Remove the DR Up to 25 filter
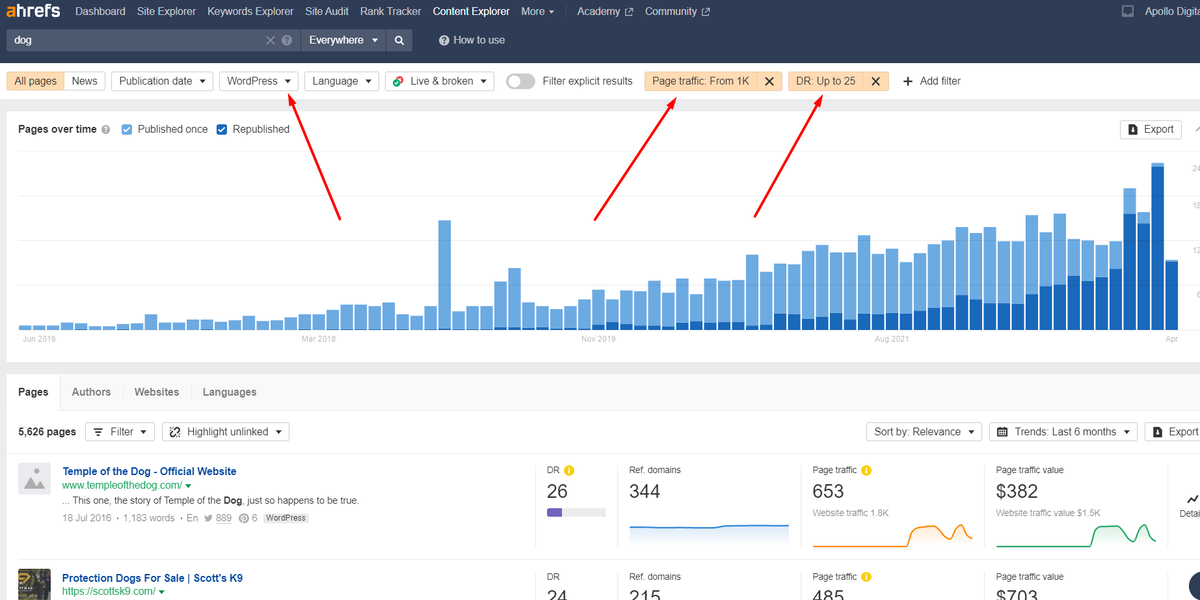 876,81
